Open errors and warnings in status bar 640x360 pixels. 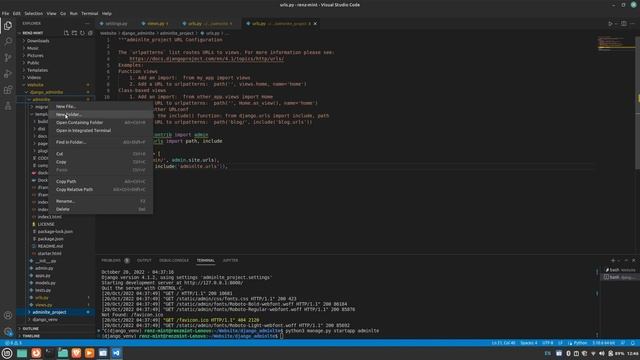tap(13, 343)
